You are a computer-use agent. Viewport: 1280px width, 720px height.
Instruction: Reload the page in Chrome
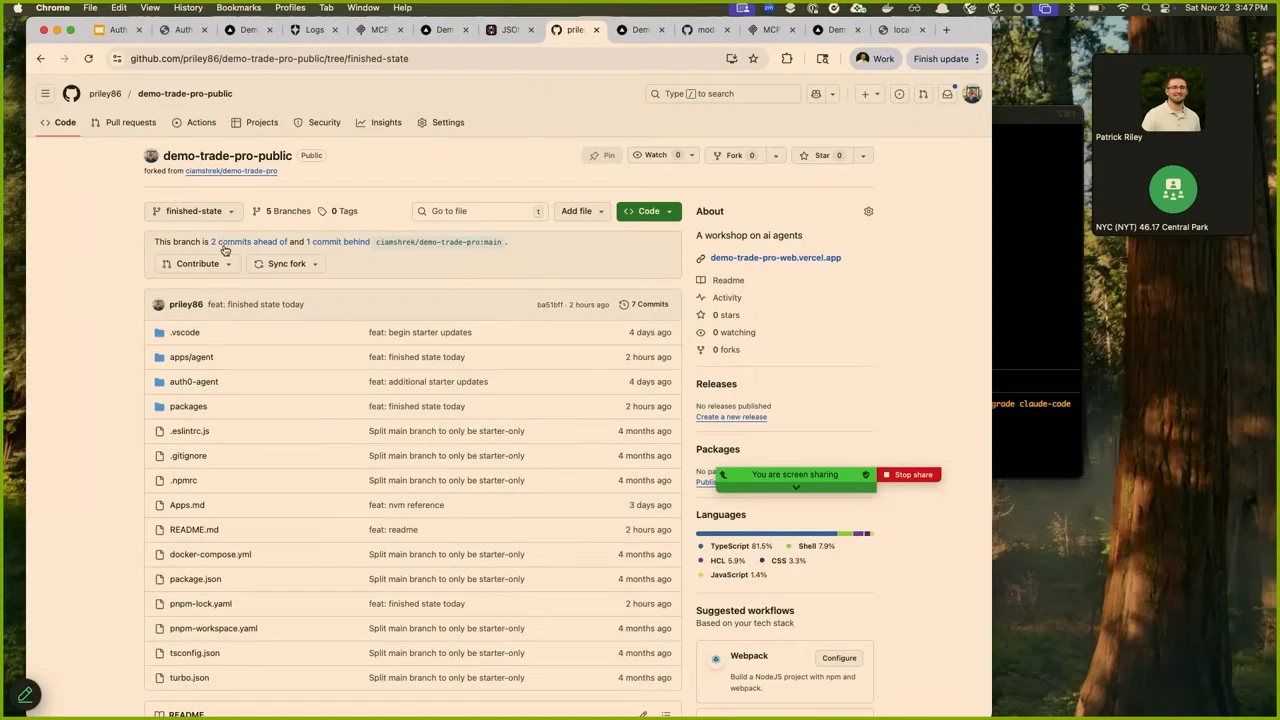click(x=88, y=59)
